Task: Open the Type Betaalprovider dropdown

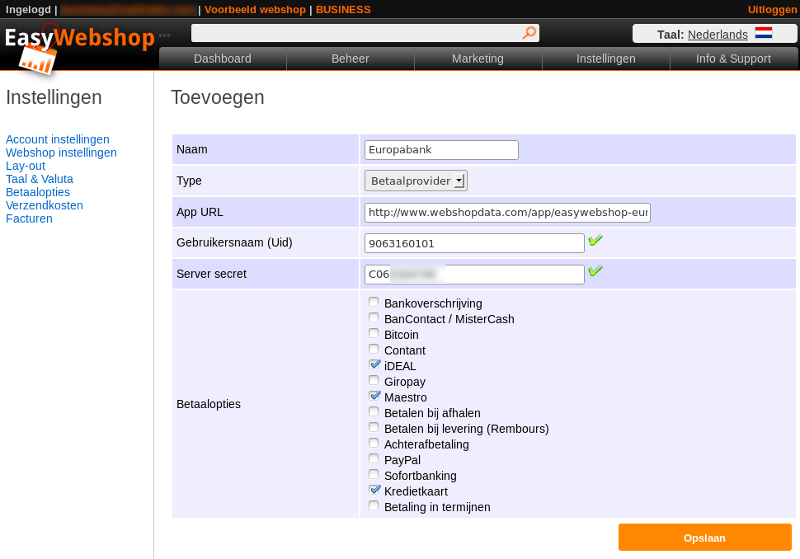Action: 416,181
